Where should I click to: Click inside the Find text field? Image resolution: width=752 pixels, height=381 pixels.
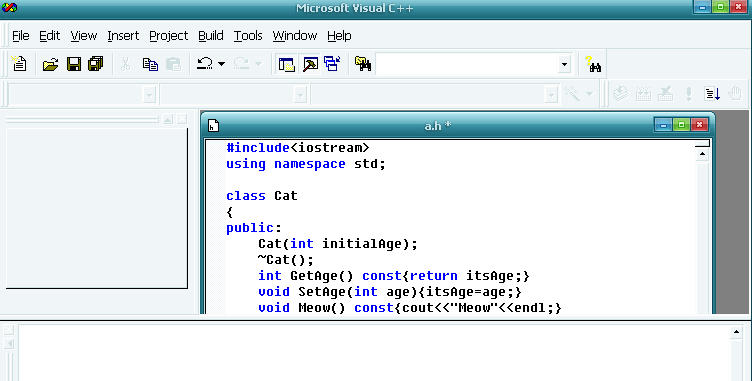pos(468,64)
